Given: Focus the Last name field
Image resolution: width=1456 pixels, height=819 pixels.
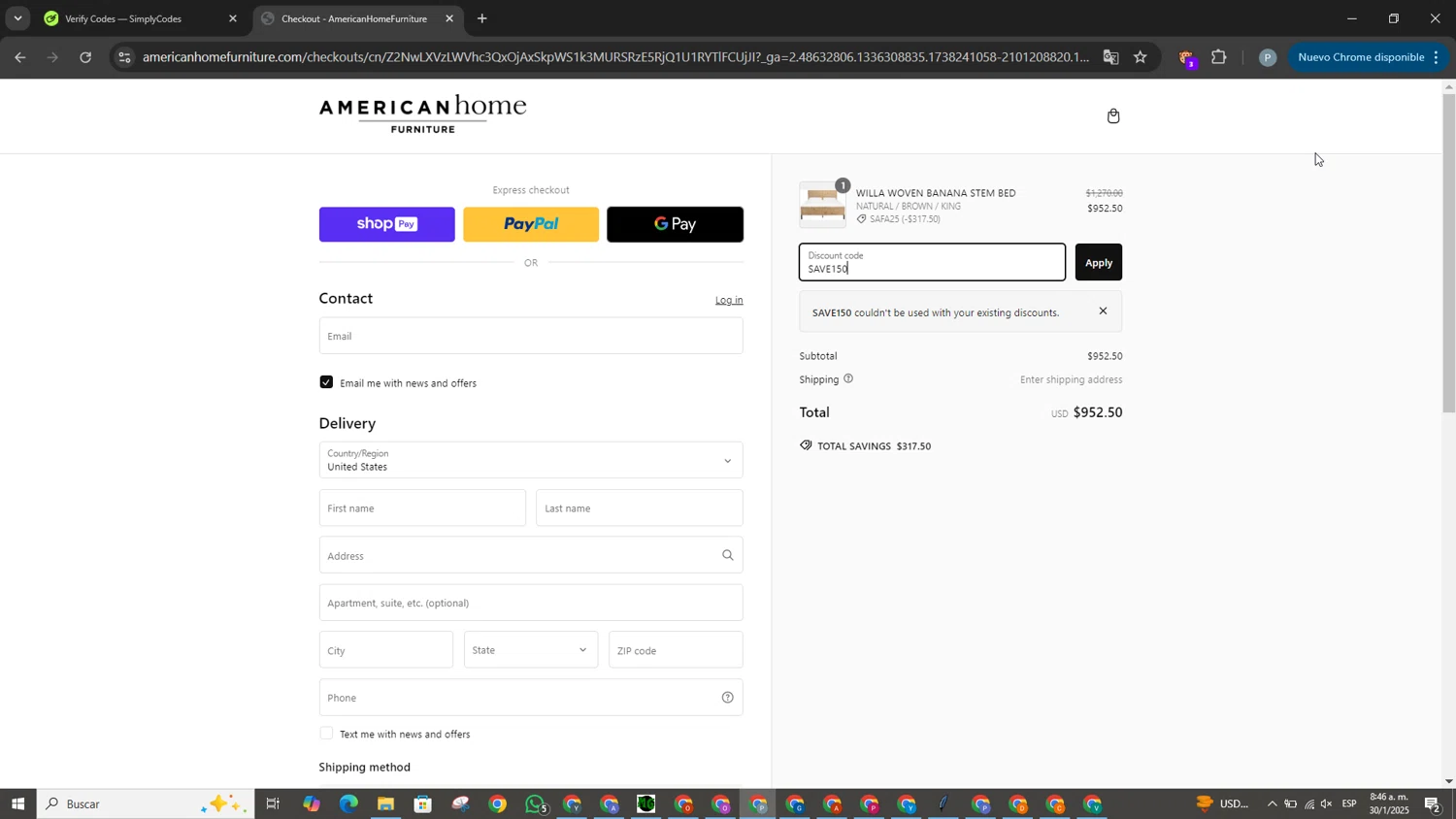Looking at the screenshot, I should [x=640, y=508].
